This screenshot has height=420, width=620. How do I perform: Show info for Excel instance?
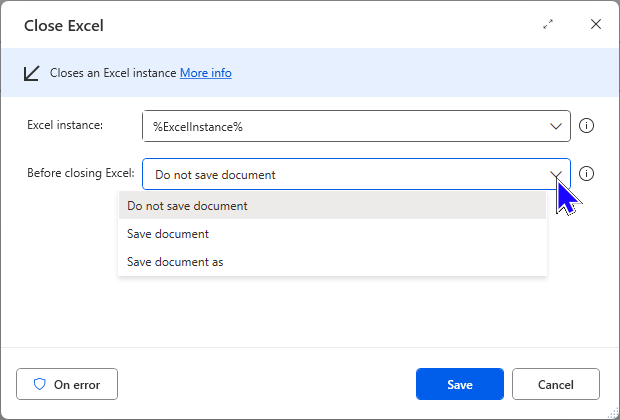[x=586, y=126]
